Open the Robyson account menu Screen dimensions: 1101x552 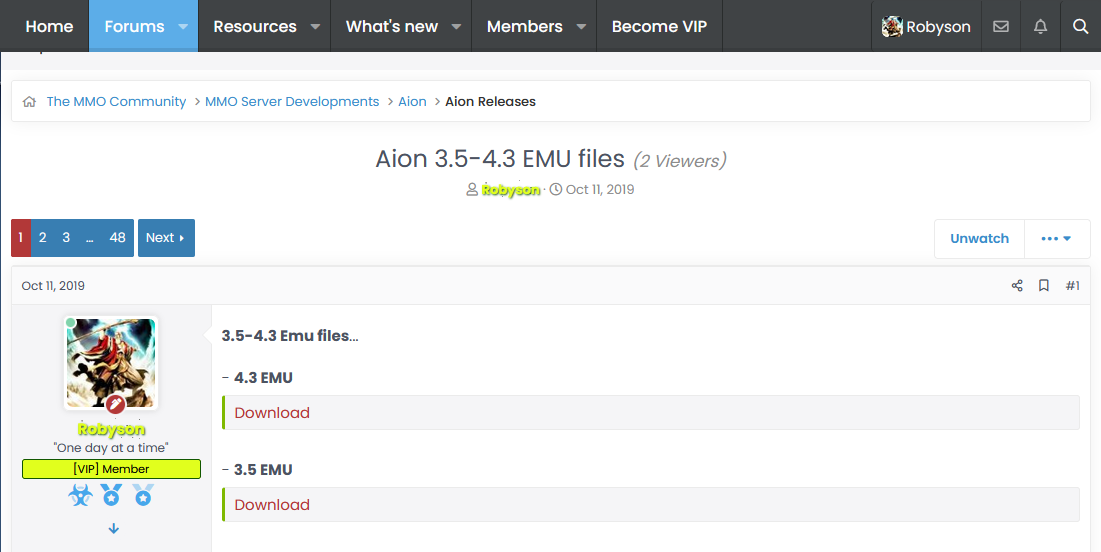point(926,27)
